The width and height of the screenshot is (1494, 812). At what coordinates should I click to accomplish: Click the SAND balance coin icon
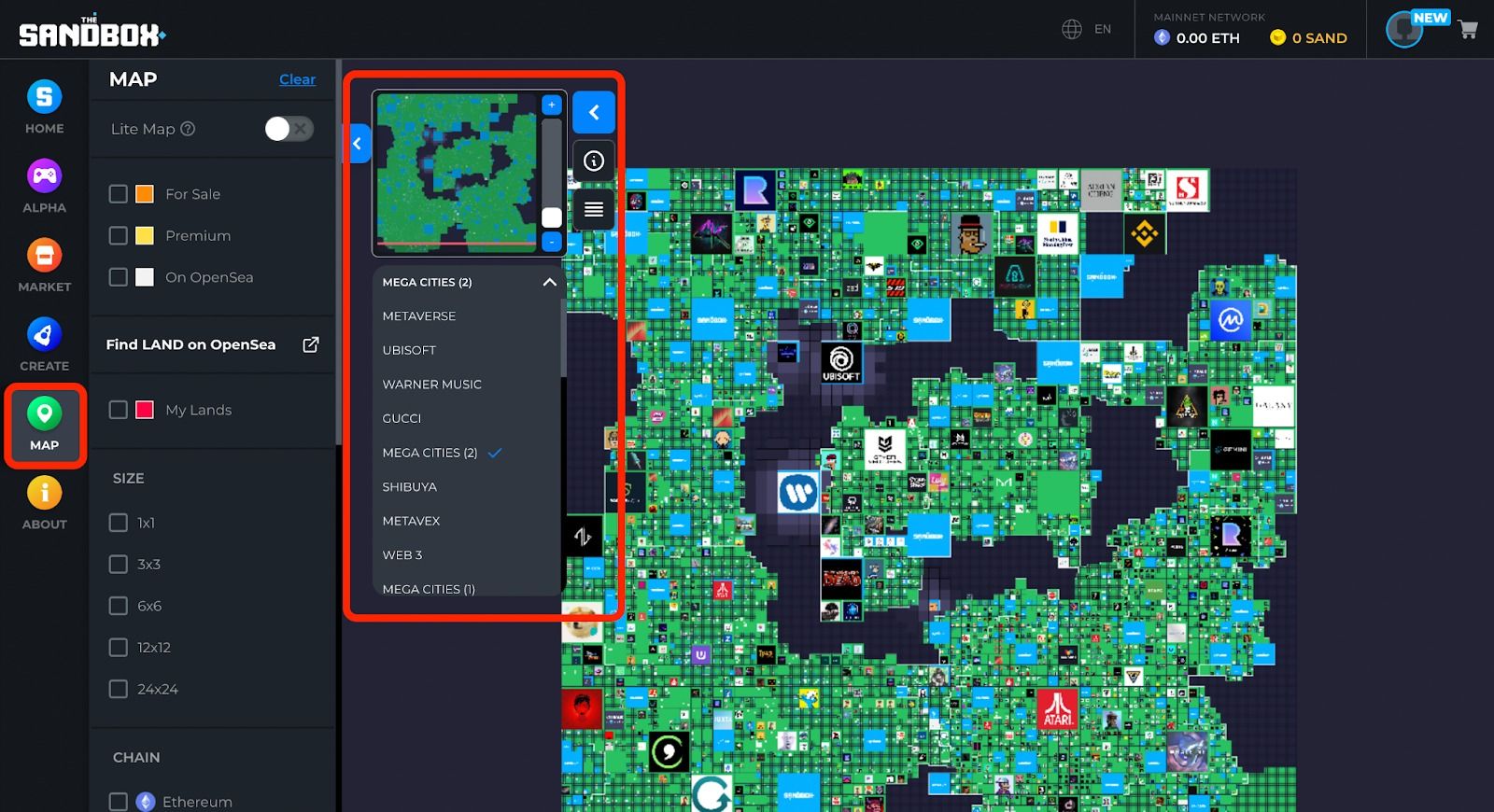pyautogui.click(x=1278, y=37)
